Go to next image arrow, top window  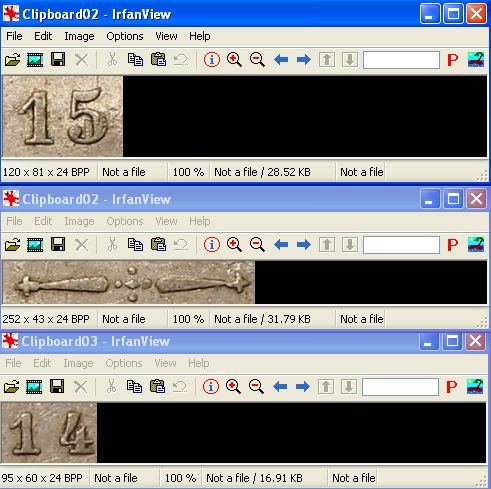click(303, 60)
